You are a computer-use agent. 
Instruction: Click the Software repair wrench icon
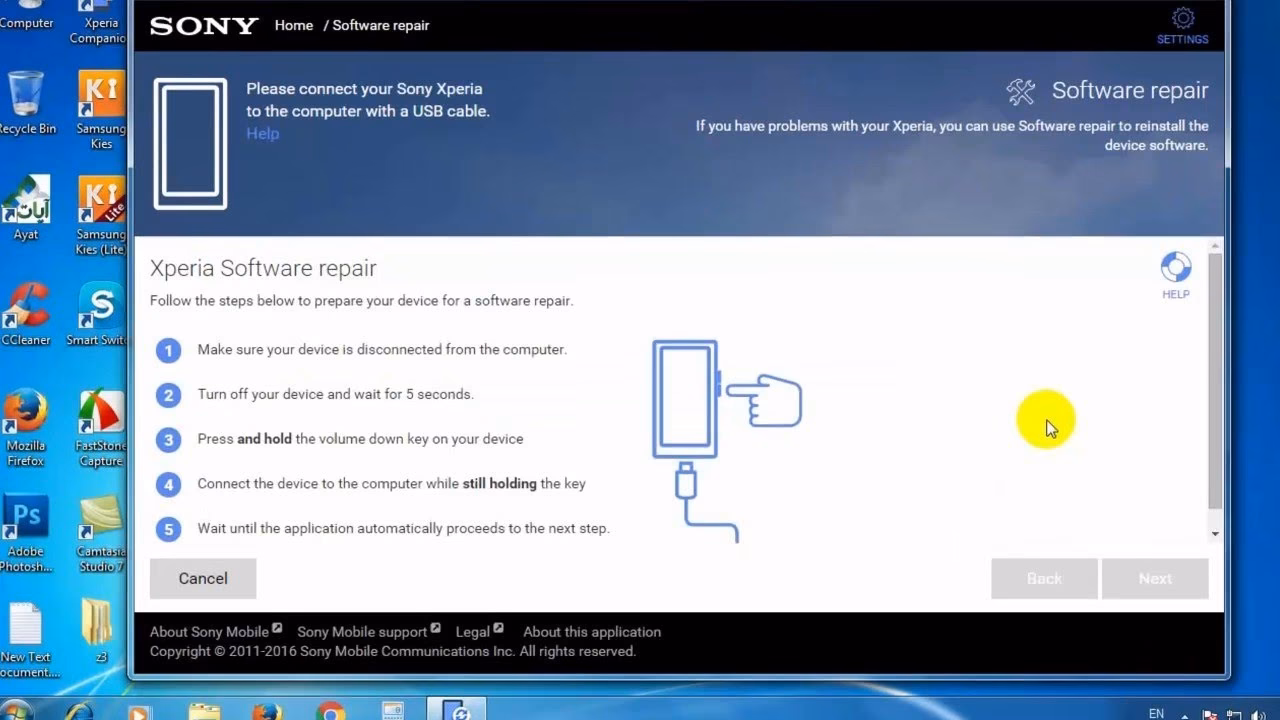[1020, 91]
